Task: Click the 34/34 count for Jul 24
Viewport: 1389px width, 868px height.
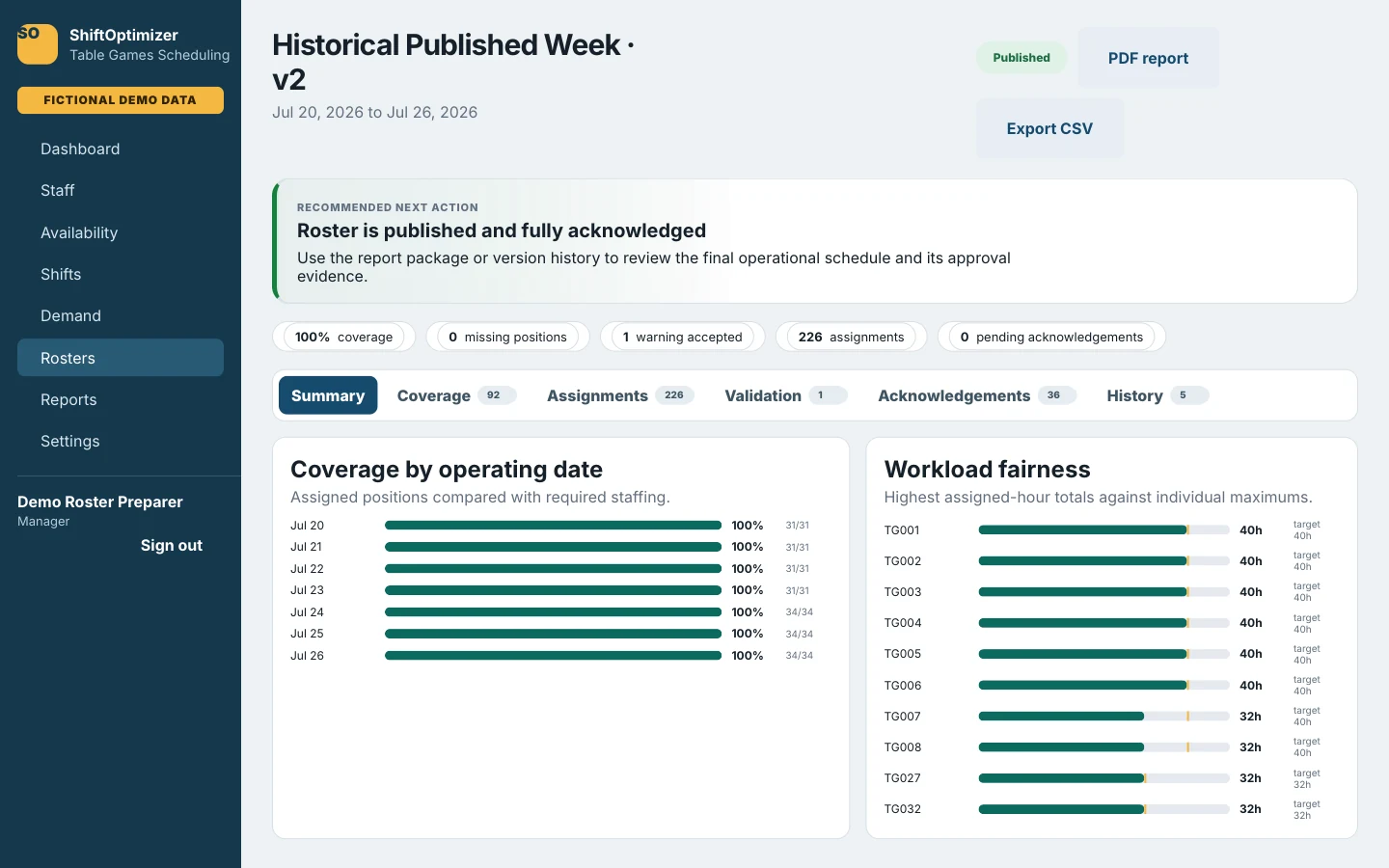Action: (x=799, y=612)
